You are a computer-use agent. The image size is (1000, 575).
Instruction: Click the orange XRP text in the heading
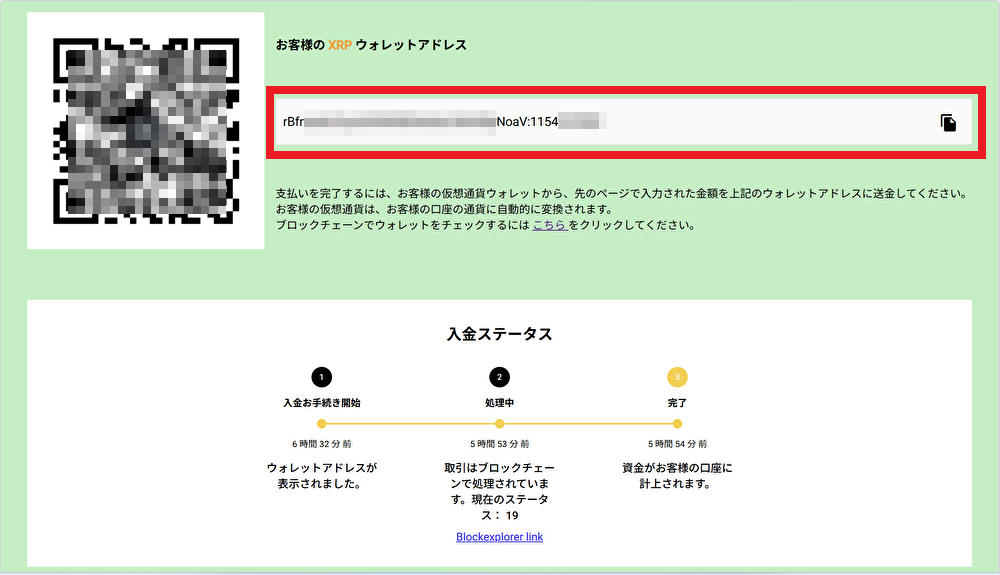340,45
